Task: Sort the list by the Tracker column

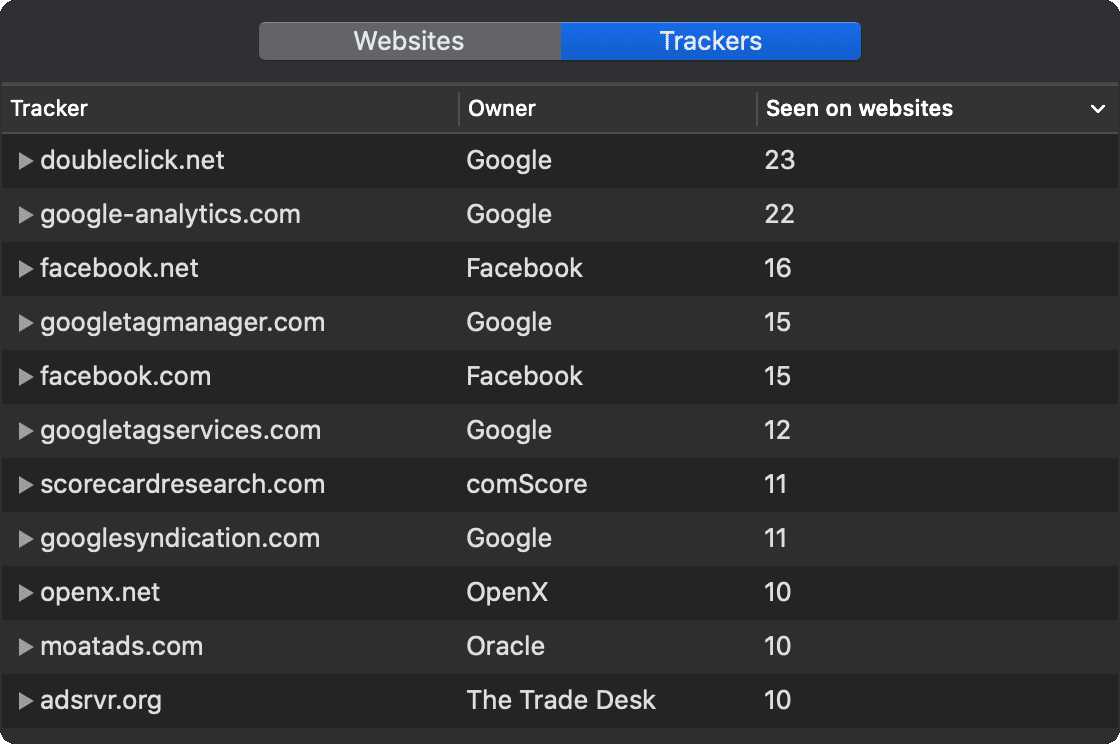Action: click(x=50, y=108)
